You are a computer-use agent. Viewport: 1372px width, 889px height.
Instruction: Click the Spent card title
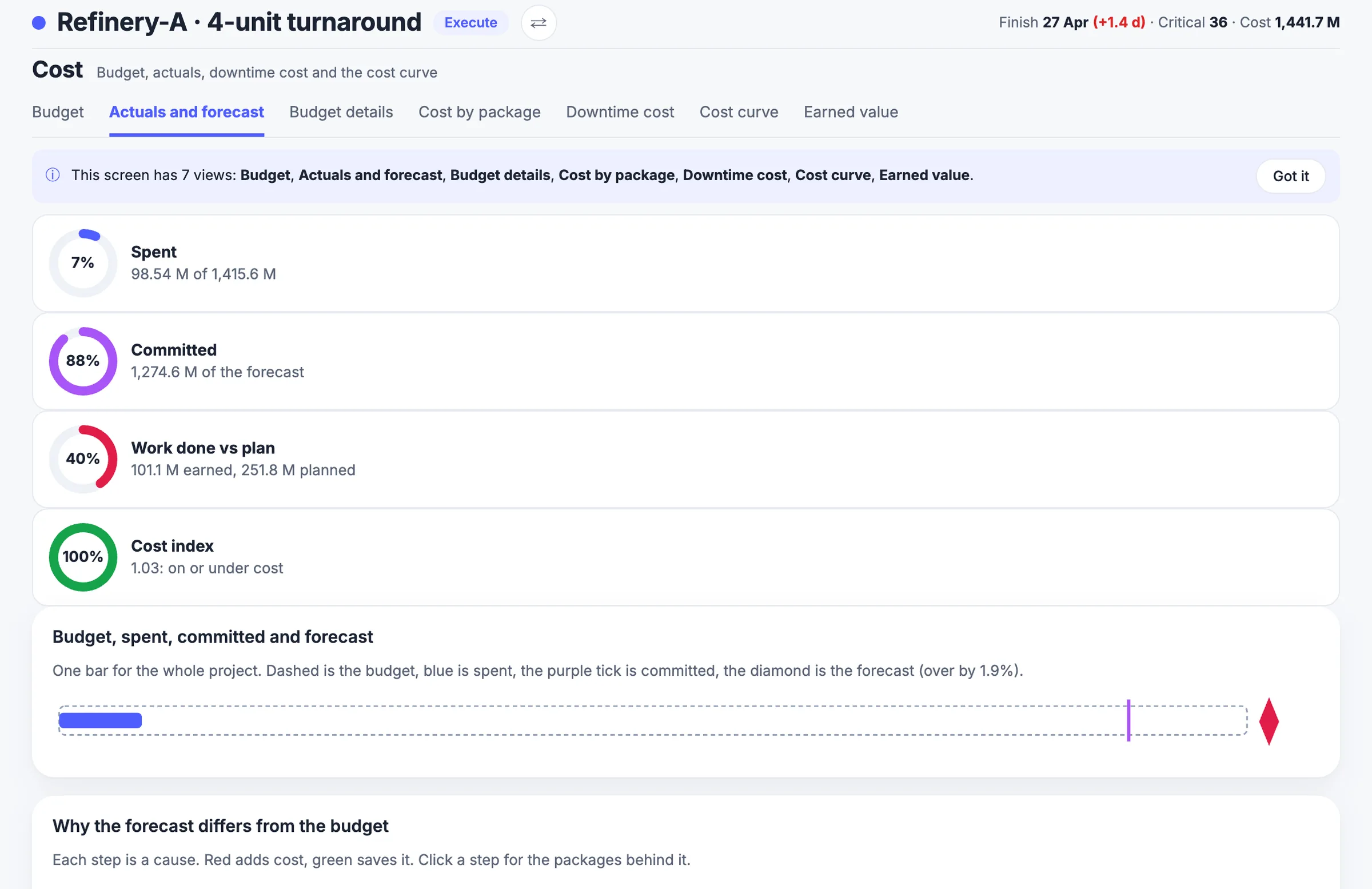[154, 252]
